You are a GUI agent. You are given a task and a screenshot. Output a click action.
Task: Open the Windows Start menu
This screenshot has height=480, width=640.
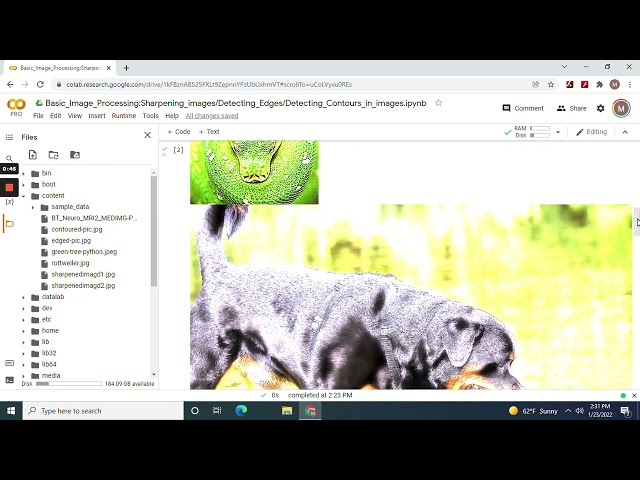11,411
